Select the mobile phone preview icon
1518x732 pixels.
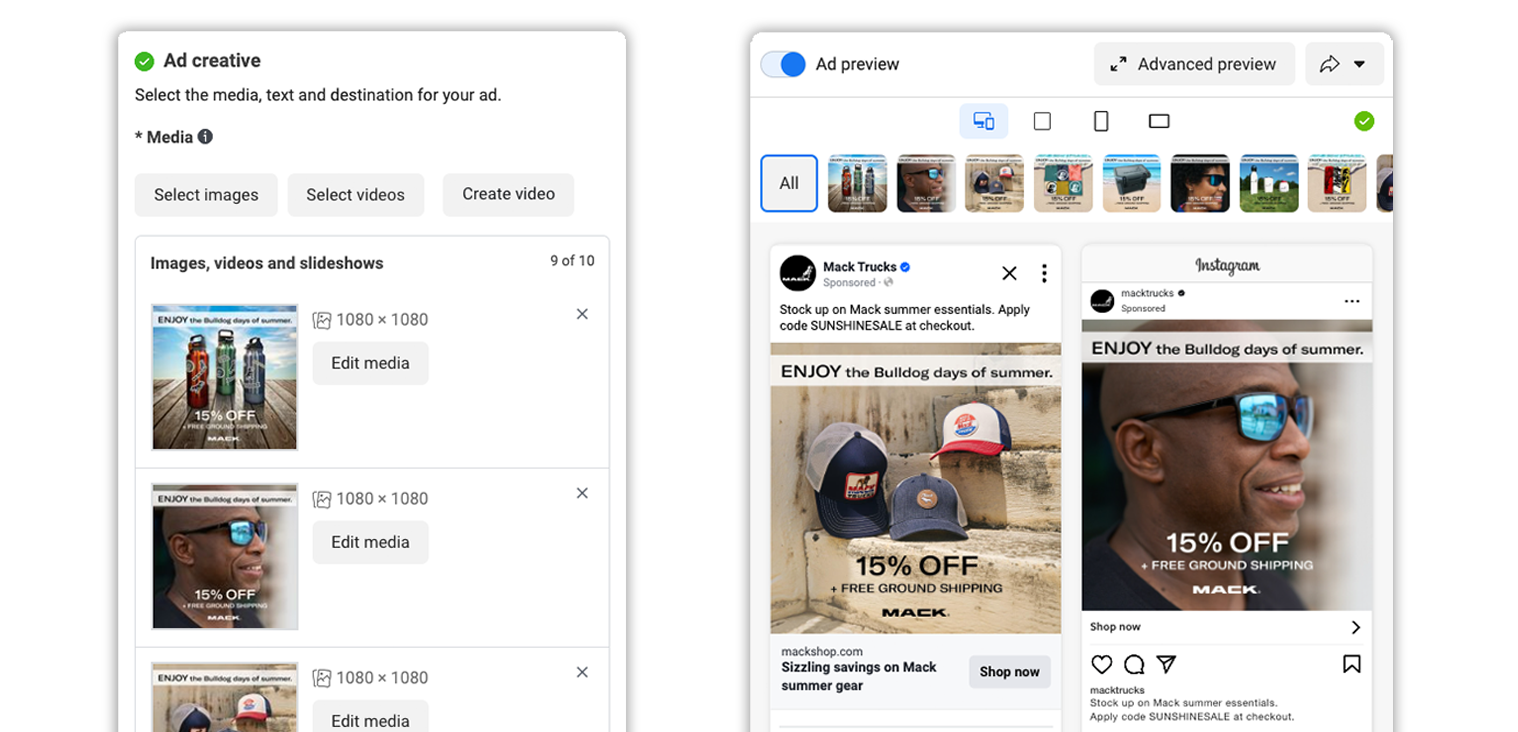tap(1101, 121)
